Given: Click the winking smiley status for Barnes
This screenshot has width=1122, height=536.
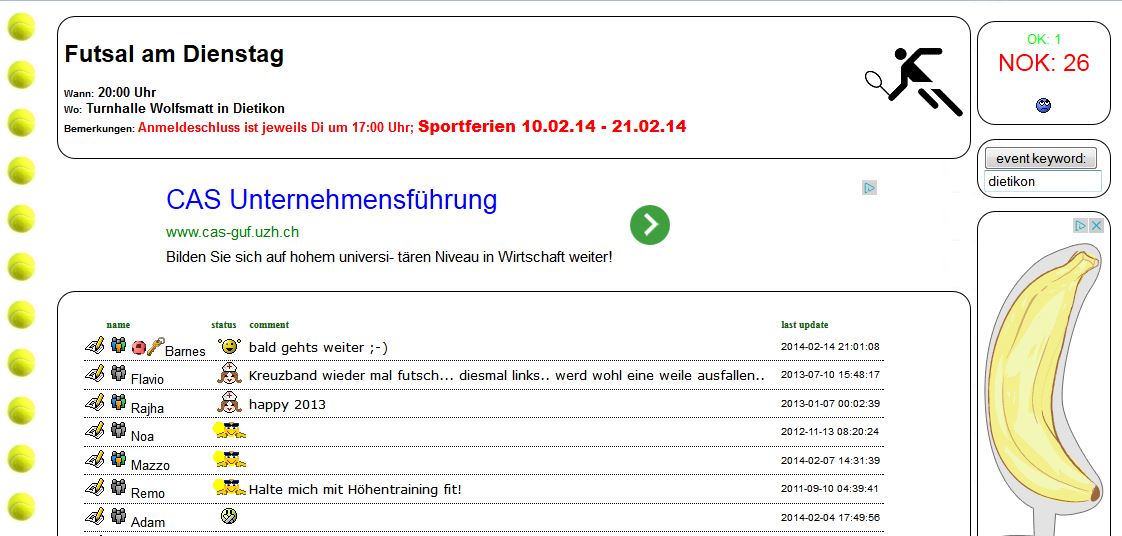Looking at the screenshot, I should click(229, 346).
